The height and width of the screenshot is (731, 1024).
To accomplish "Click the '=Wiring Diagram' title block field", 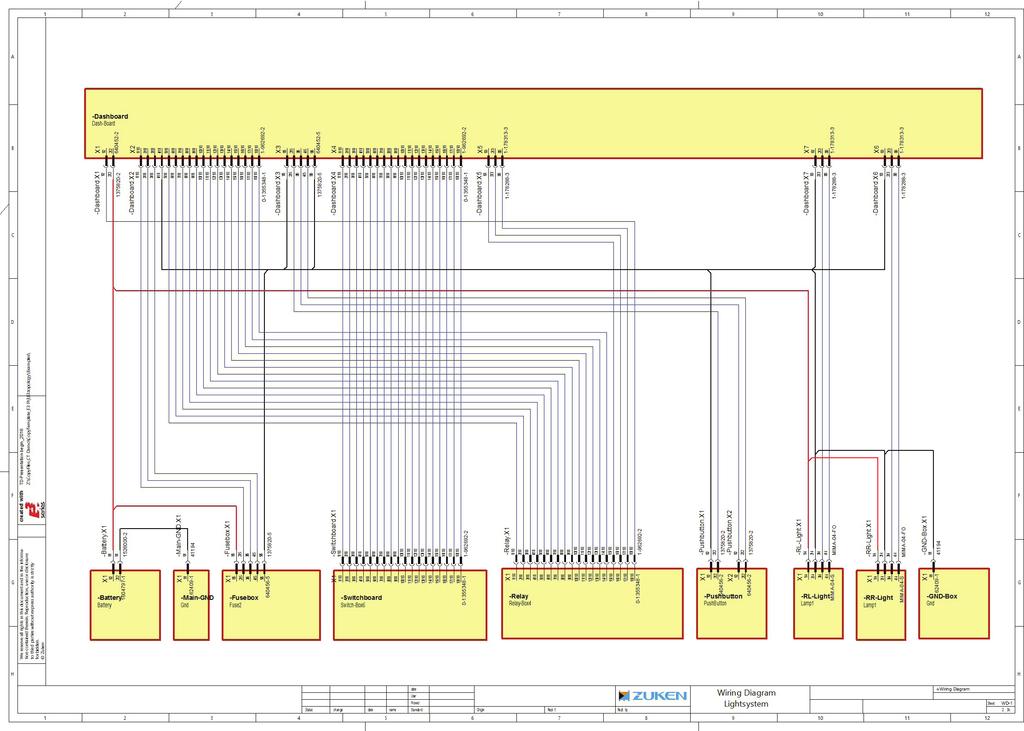I will click(x=953, y=689).
